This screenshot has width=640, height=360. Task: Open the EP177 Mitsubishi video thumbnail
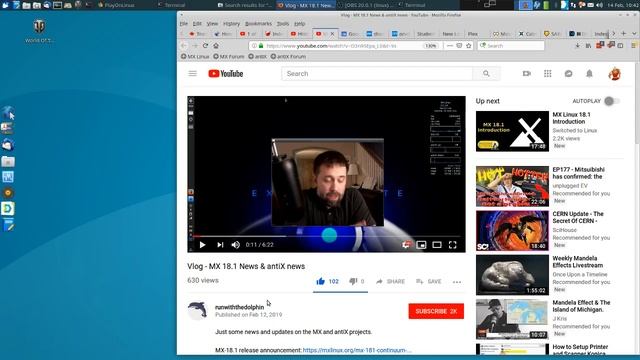tap(512, 186)
